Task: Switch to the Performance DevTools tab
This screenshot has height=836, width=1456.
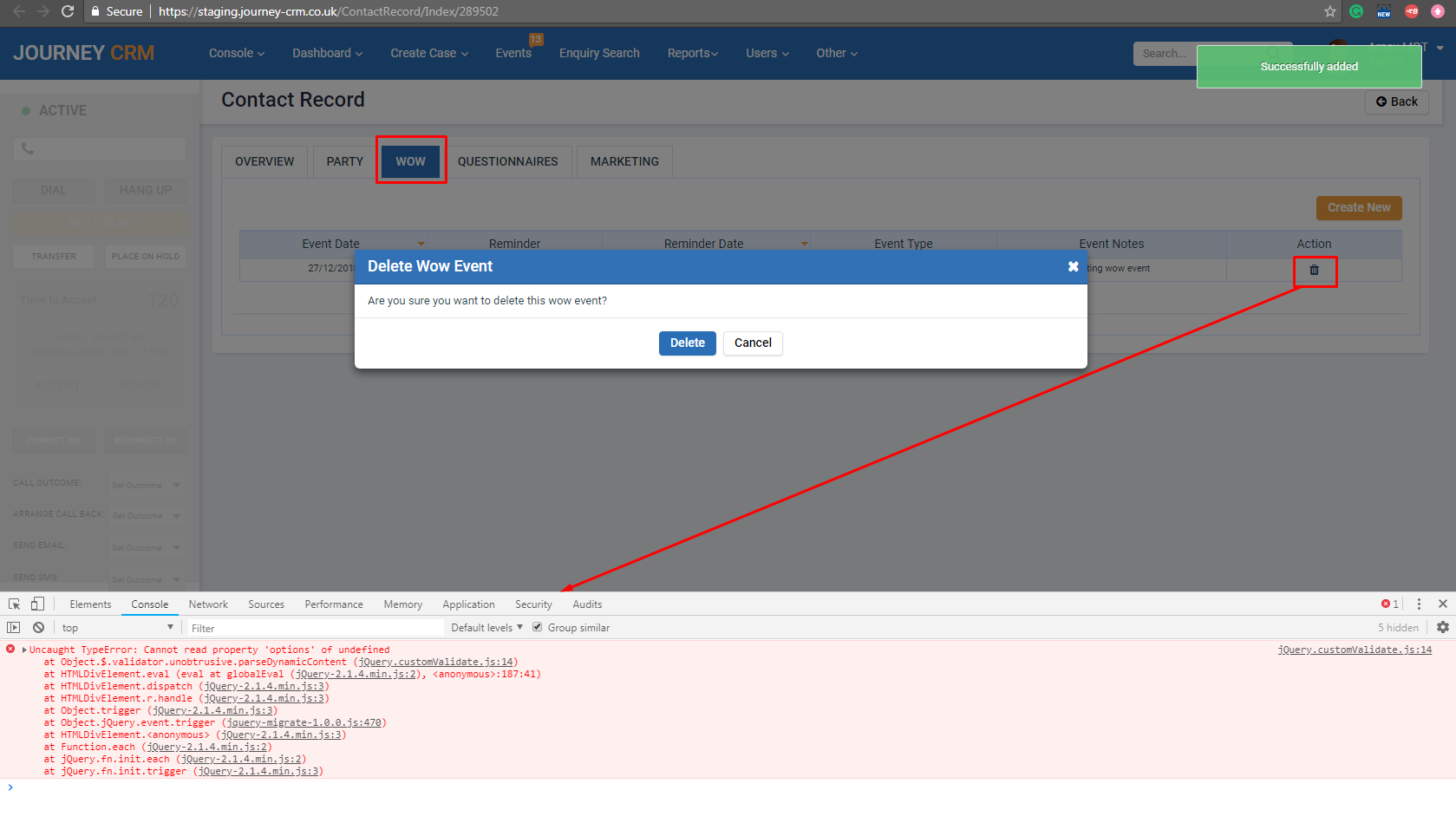Action: click(x=334, y=604)
